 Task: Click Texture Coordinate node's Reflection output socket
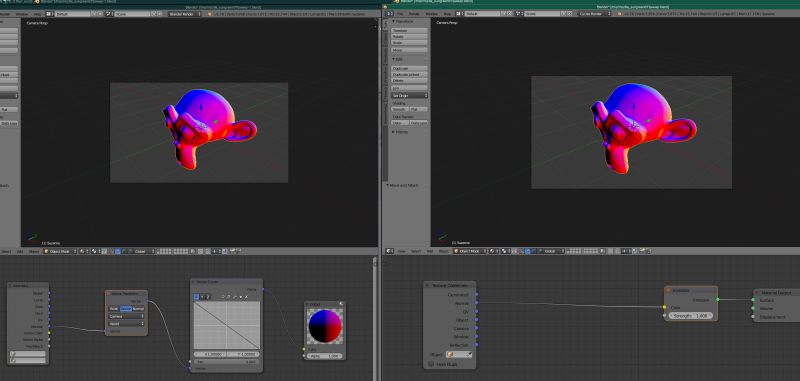(477, 345)
